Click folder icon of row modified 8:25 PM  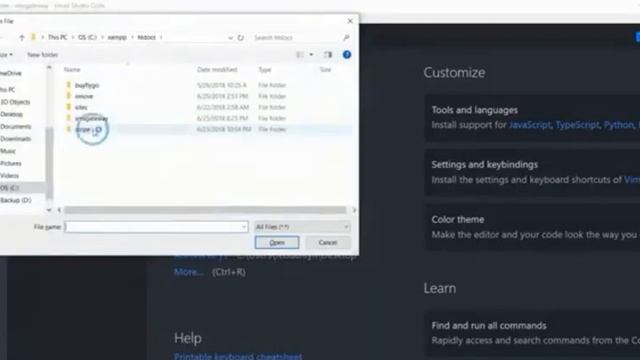[69, 118]
